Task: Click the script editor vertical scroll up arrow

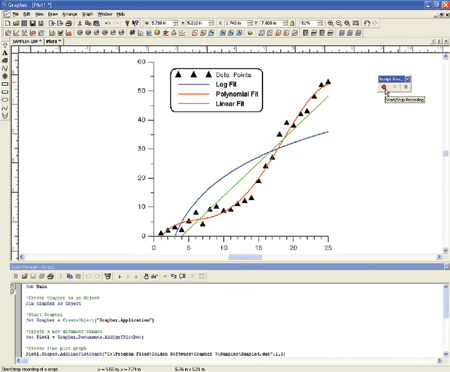Action: (446, 287)
